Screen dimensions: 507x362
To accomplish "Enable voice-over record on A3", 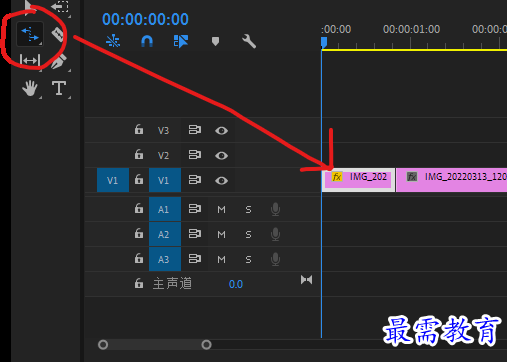I will tap(275, 259).
